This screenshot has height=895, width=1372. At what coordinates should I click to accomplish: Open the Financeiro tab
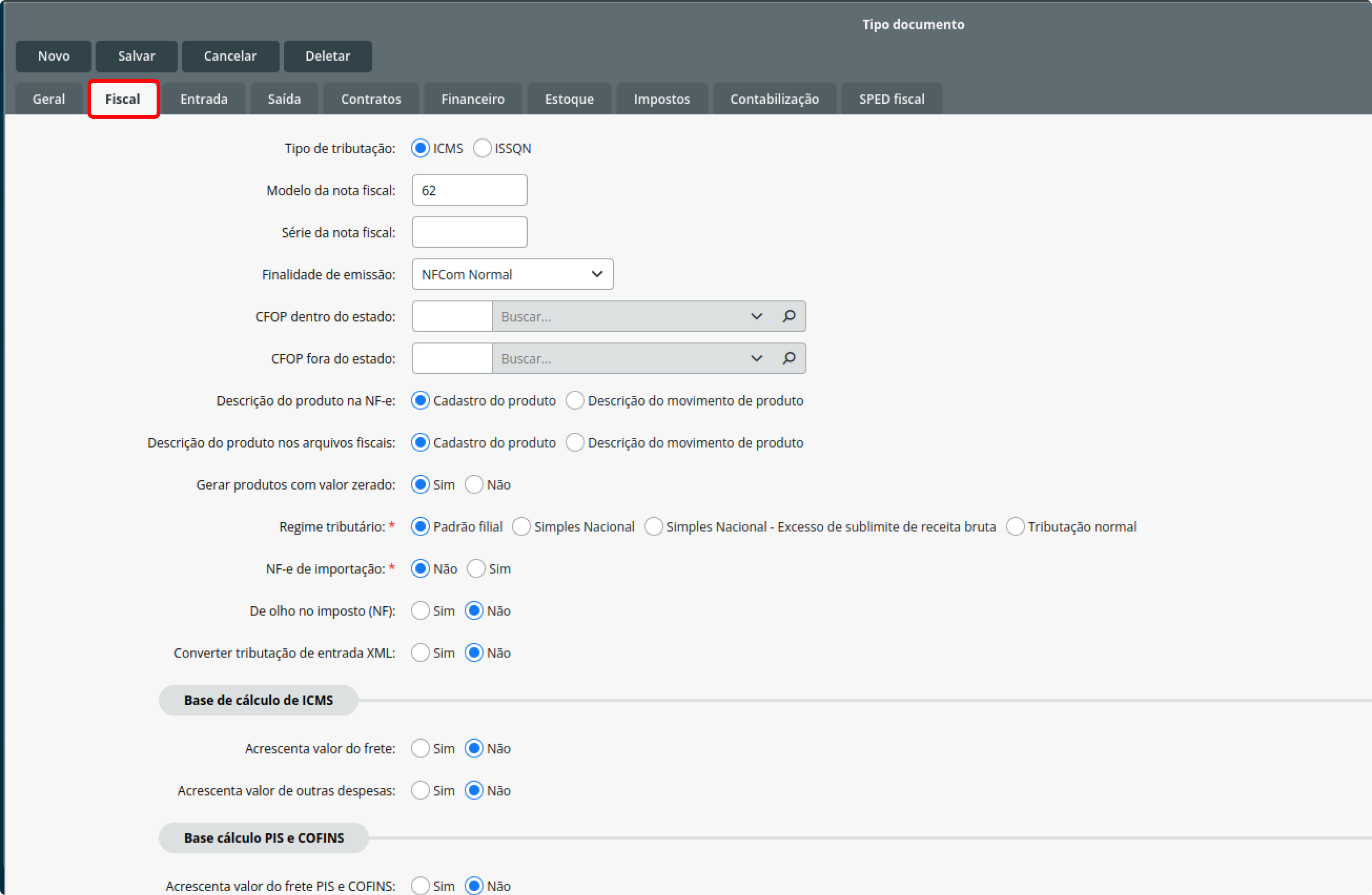[473, 99]
